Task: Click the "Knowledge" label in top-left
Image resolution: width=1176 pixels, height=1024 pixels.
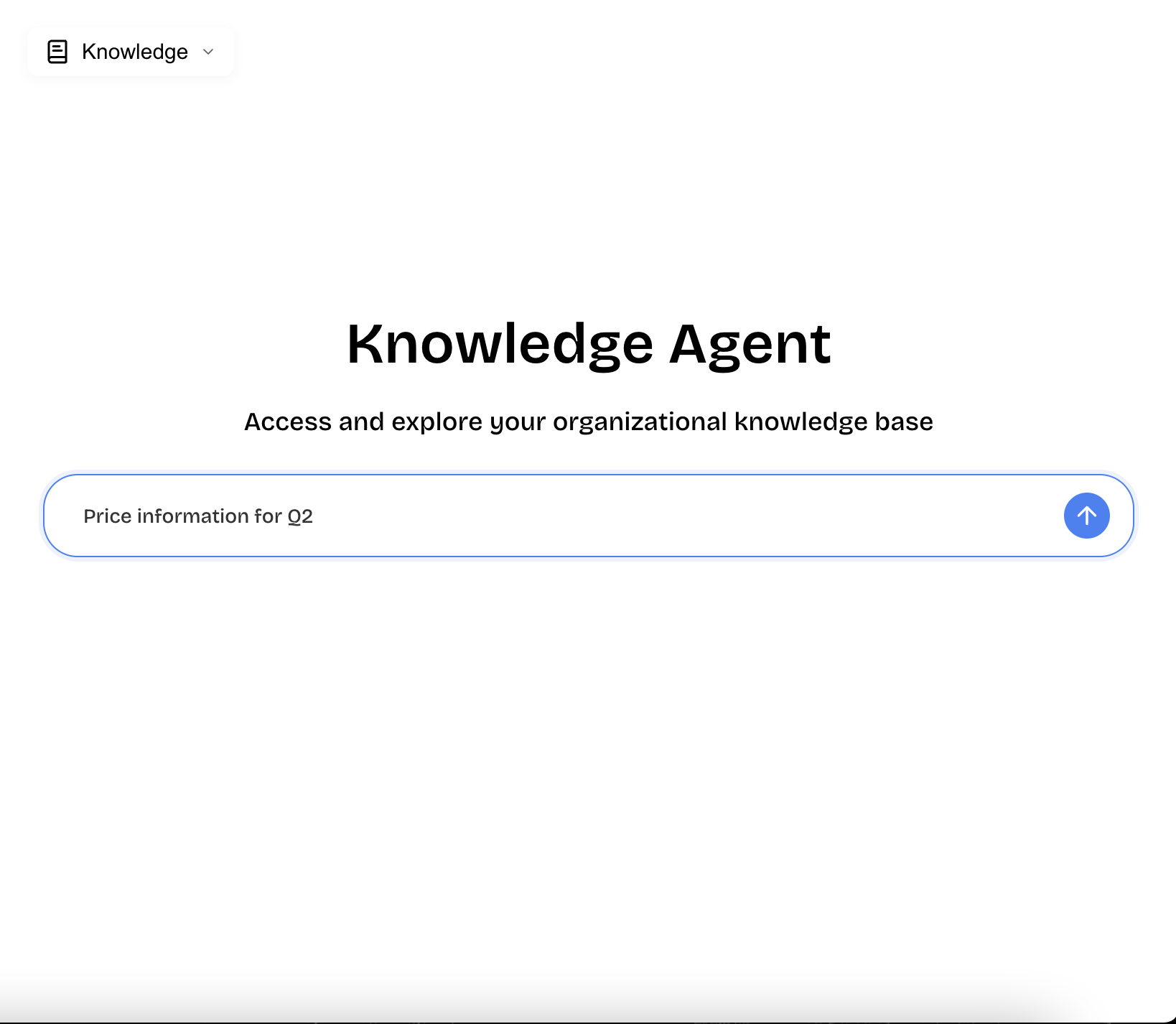Action: coord(135,52)
